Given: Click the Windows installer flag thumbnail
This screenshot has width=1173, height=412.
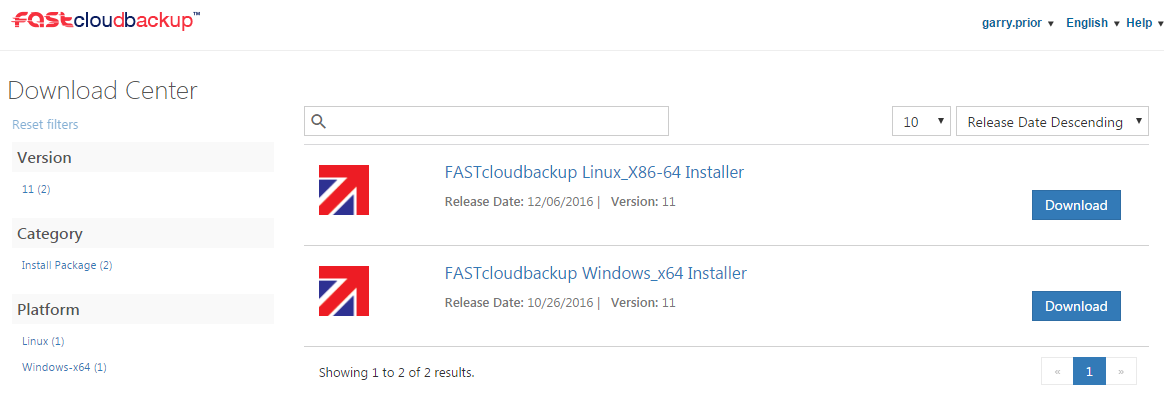Looking at the screenshot, I should click(344, 291).
